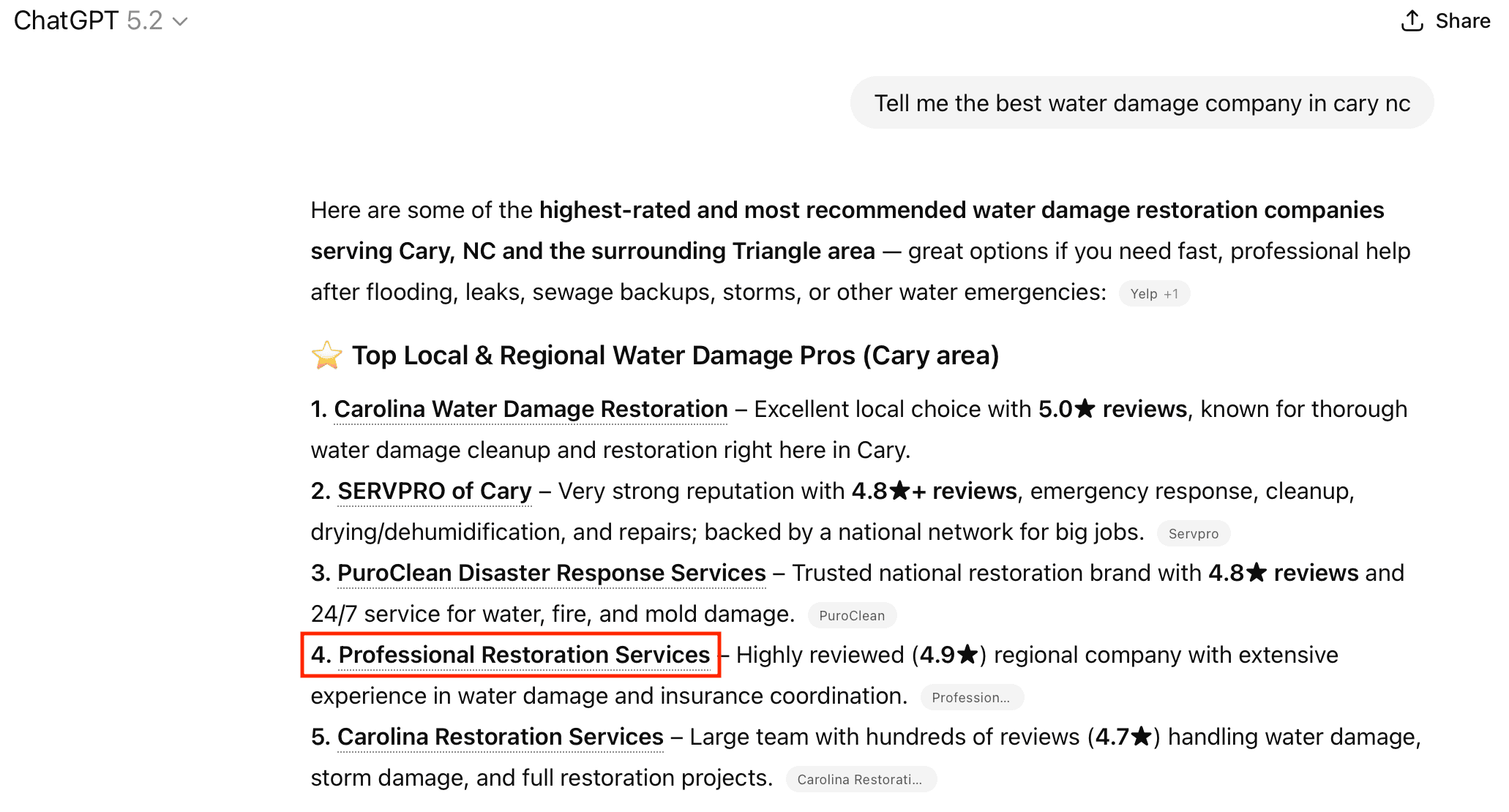The height and width of the screenshot is (812, 1509).
Task: Open the truncated Profession... source chip
Action: pyautogui.click(x=970, y=698)
